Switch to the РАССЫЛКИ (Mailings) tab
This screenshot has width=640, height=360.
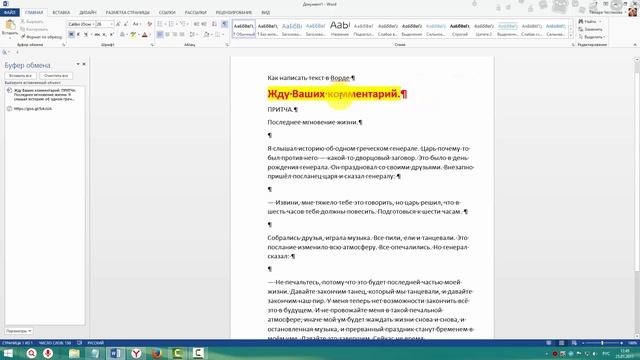click(196, 13)
